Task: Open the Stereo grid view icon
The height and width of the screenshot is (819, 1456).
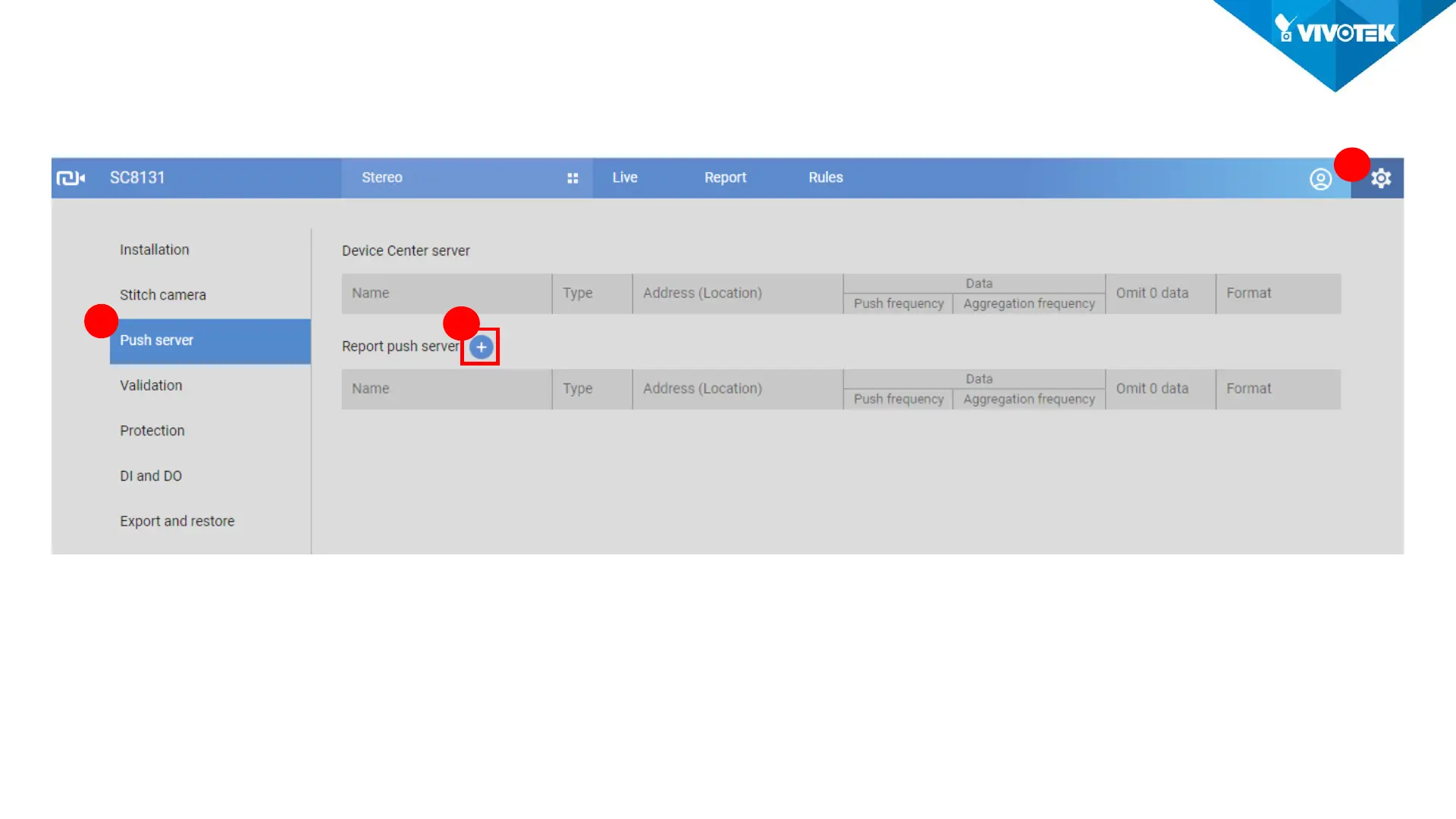Action: (573, 178)
